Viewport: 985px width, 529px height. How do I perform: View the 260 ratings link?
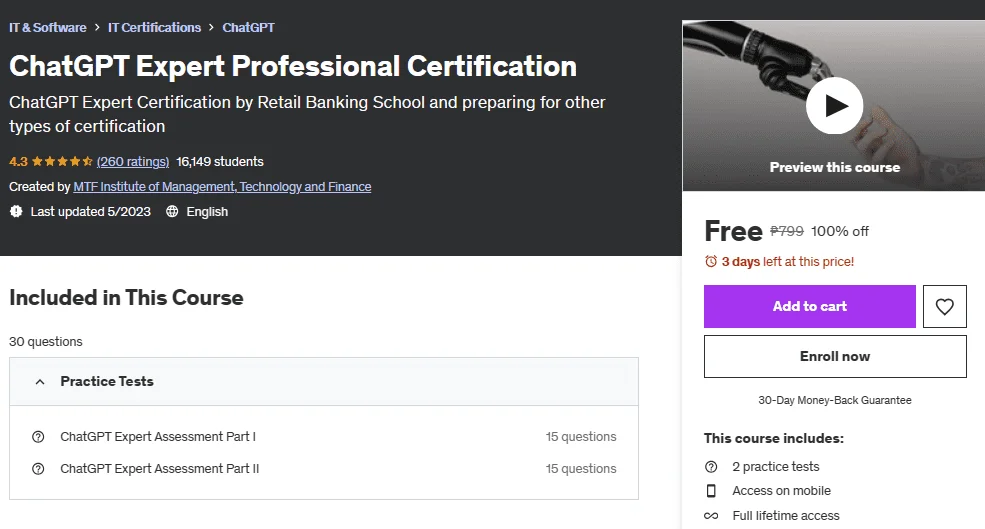point(133,161)
